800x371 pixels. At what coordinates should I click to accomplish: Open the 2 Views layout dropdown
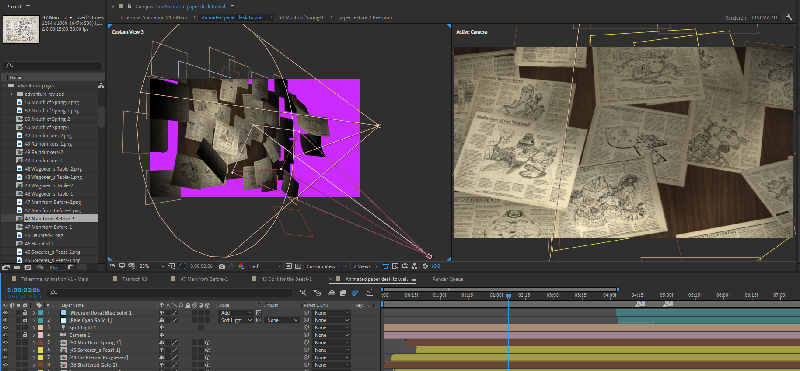364,266
